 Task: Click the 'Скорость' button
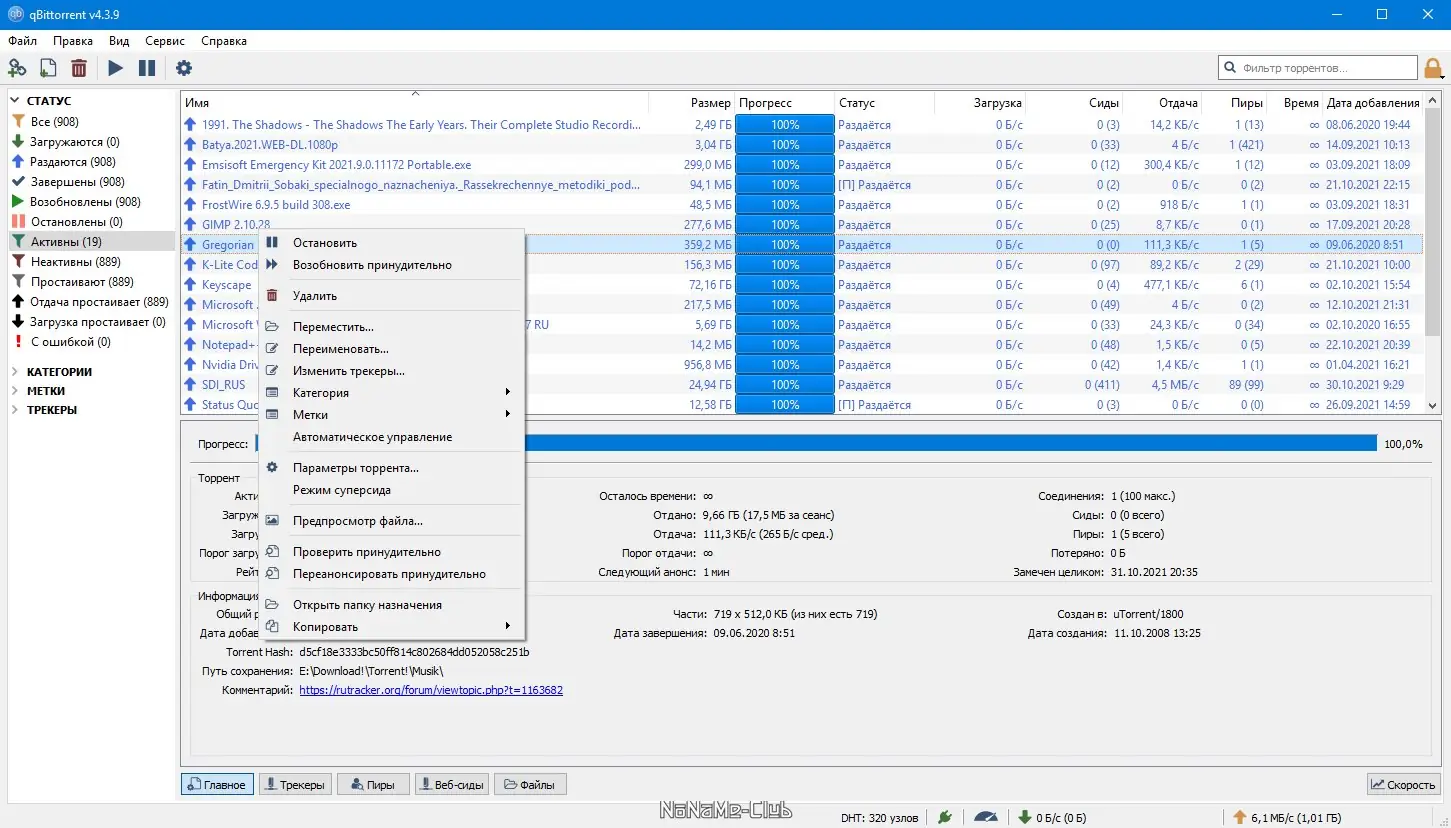[1403, 785]
